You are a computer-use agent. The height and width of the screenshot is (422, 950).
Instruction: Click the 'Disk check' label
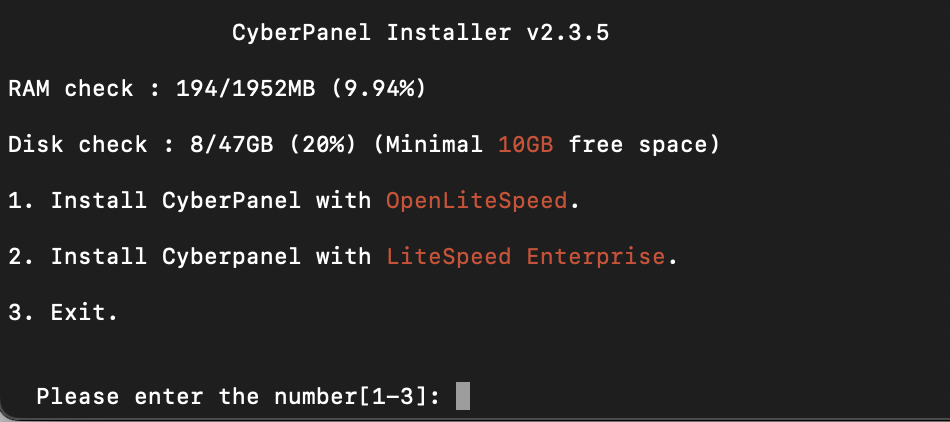pyautogui.click(x=78, y=145)
